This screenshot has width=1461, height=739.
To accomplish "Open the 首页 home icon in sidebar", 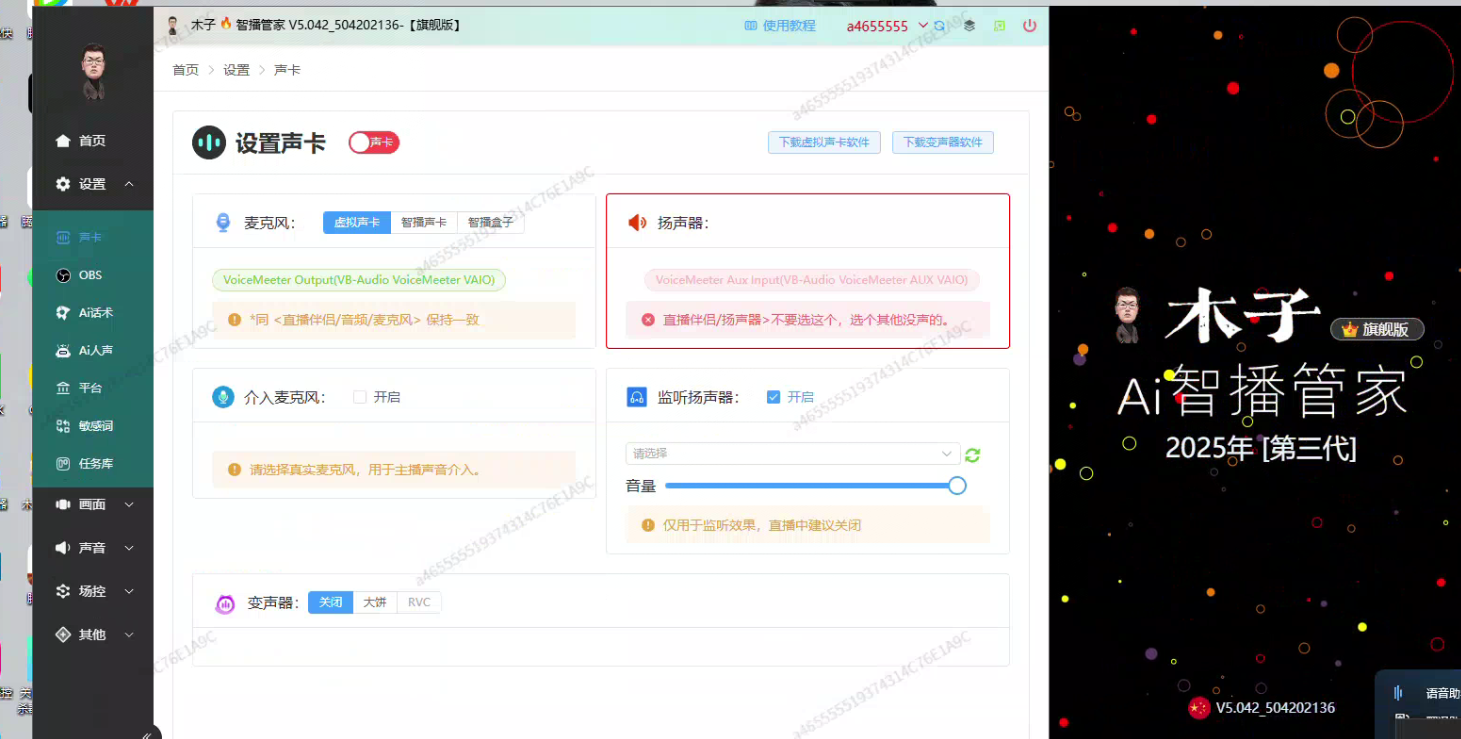I will click(63, 141).
